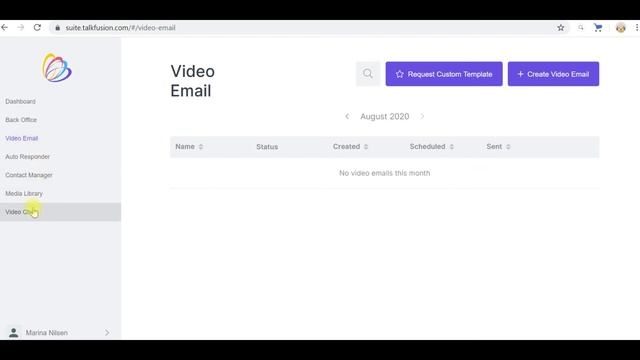
Task: Click the August 2020 label
Action: coord(384,116)
